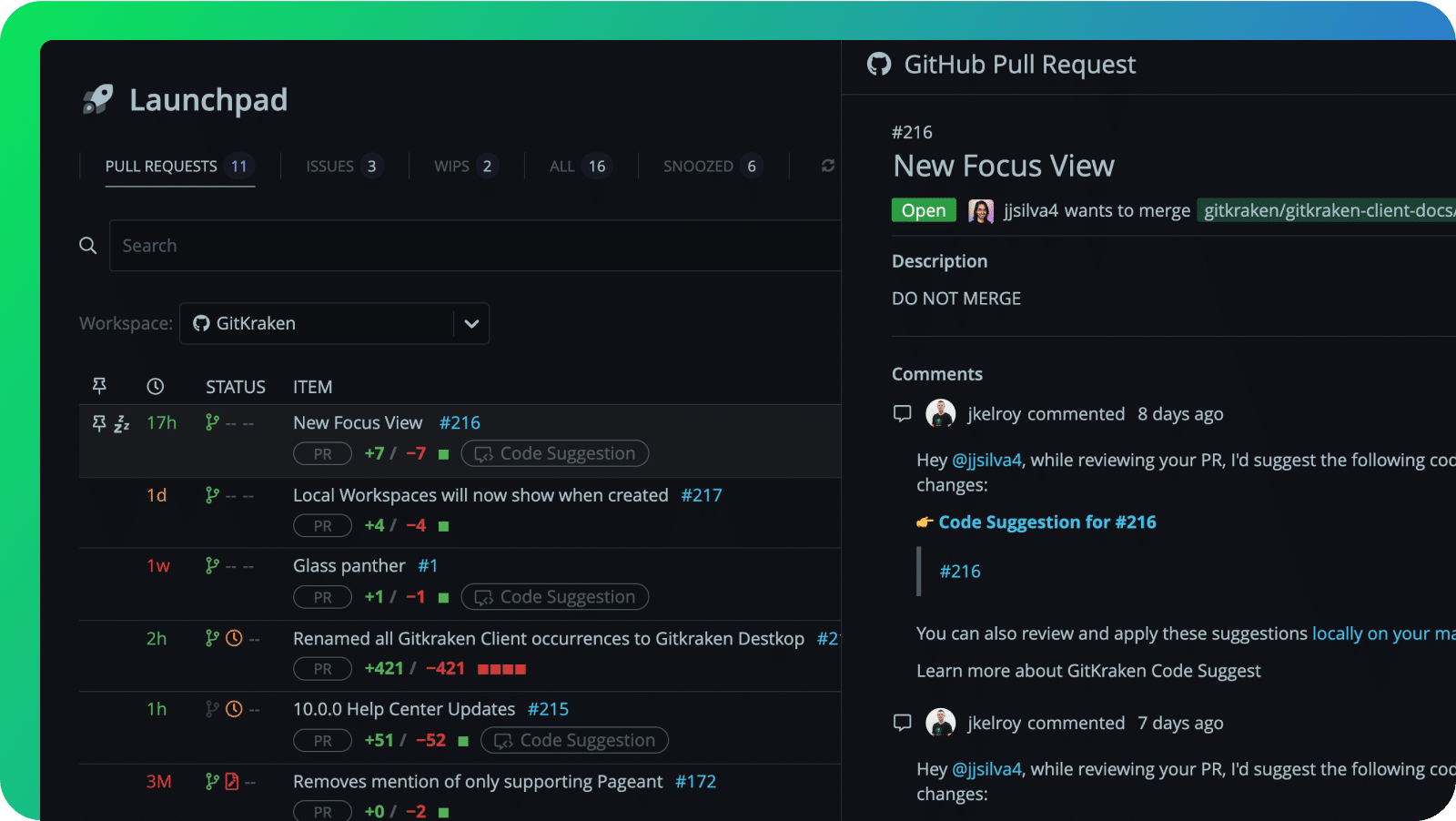
Task: Click the orange clock icon on the #215 row
Action: point(234,707)
